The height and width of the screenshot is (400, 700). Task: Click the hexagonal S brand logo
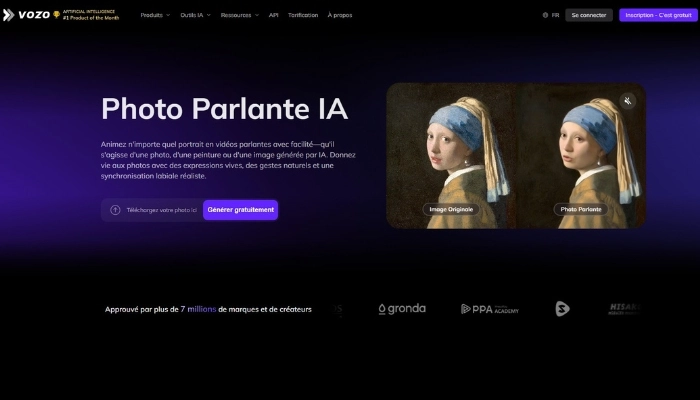(x=562, y=309)
